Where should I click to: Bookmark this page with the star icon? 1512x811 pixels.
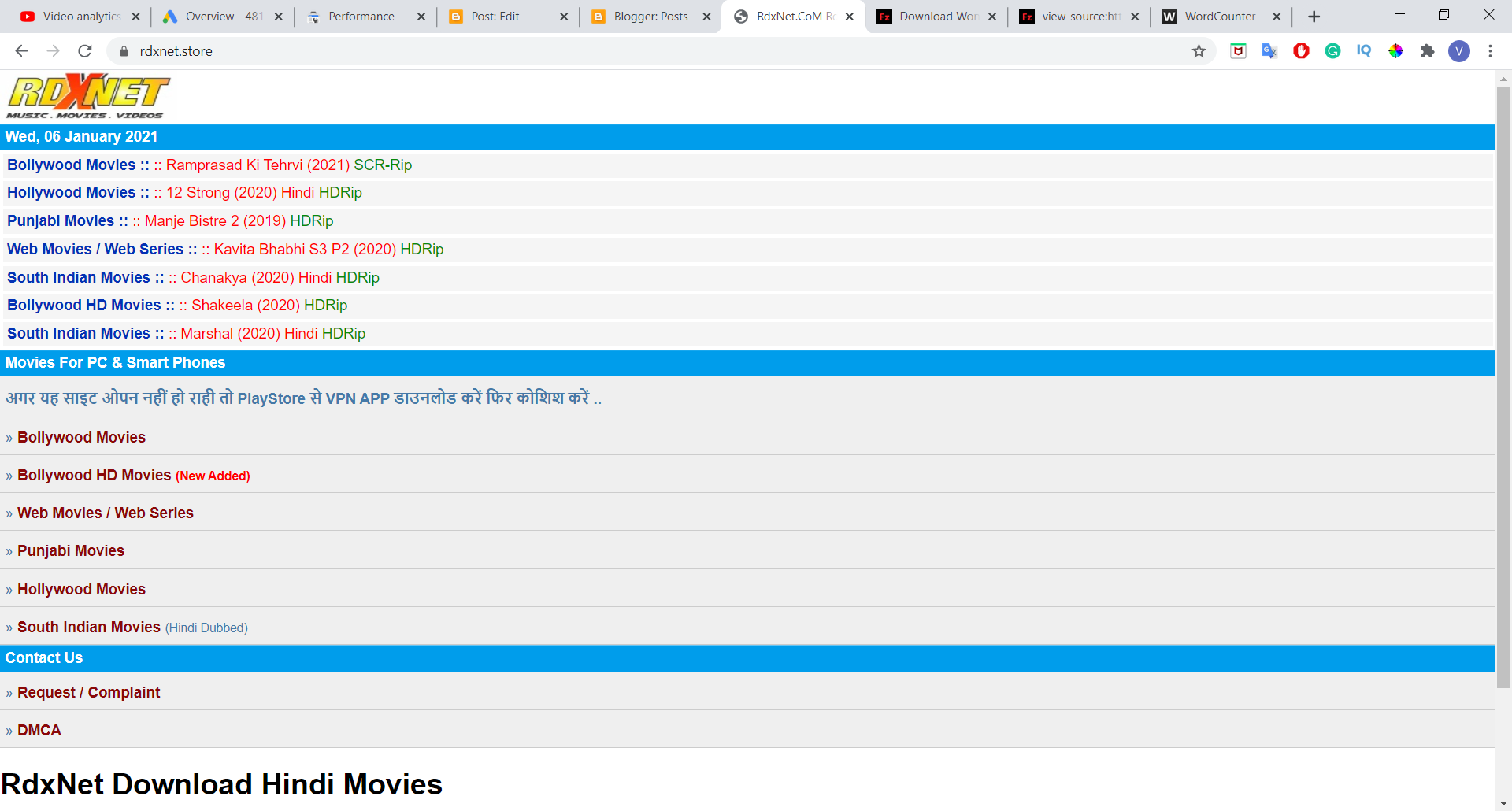point(1199,51)
